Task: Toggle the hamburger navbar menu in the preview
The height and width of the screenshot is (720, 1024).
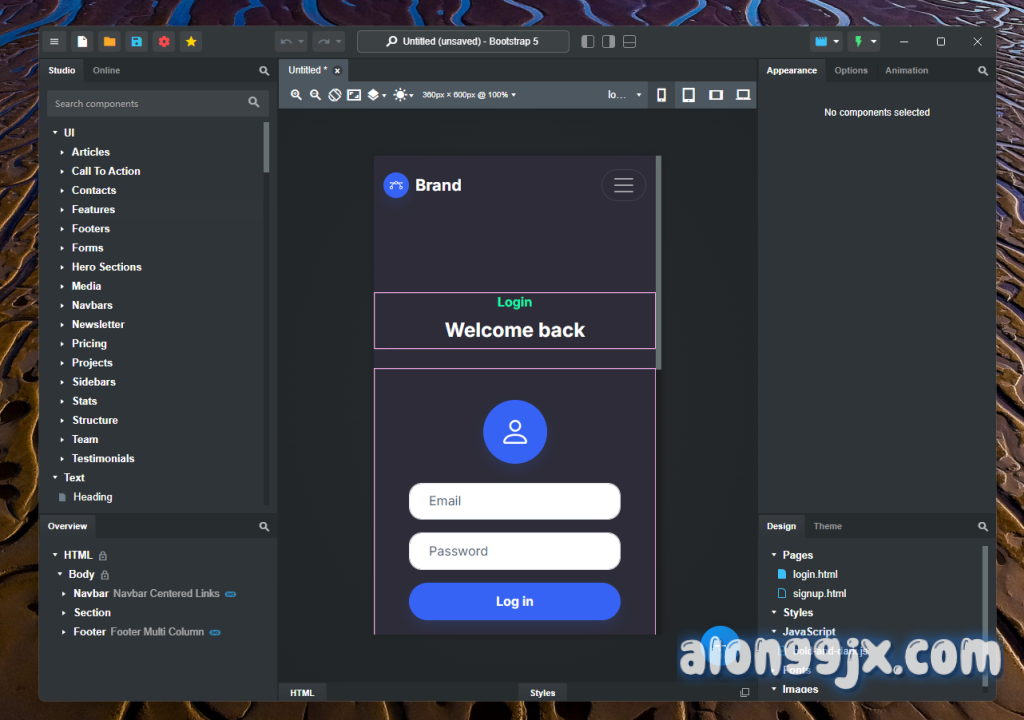Action: pos(623,185)
